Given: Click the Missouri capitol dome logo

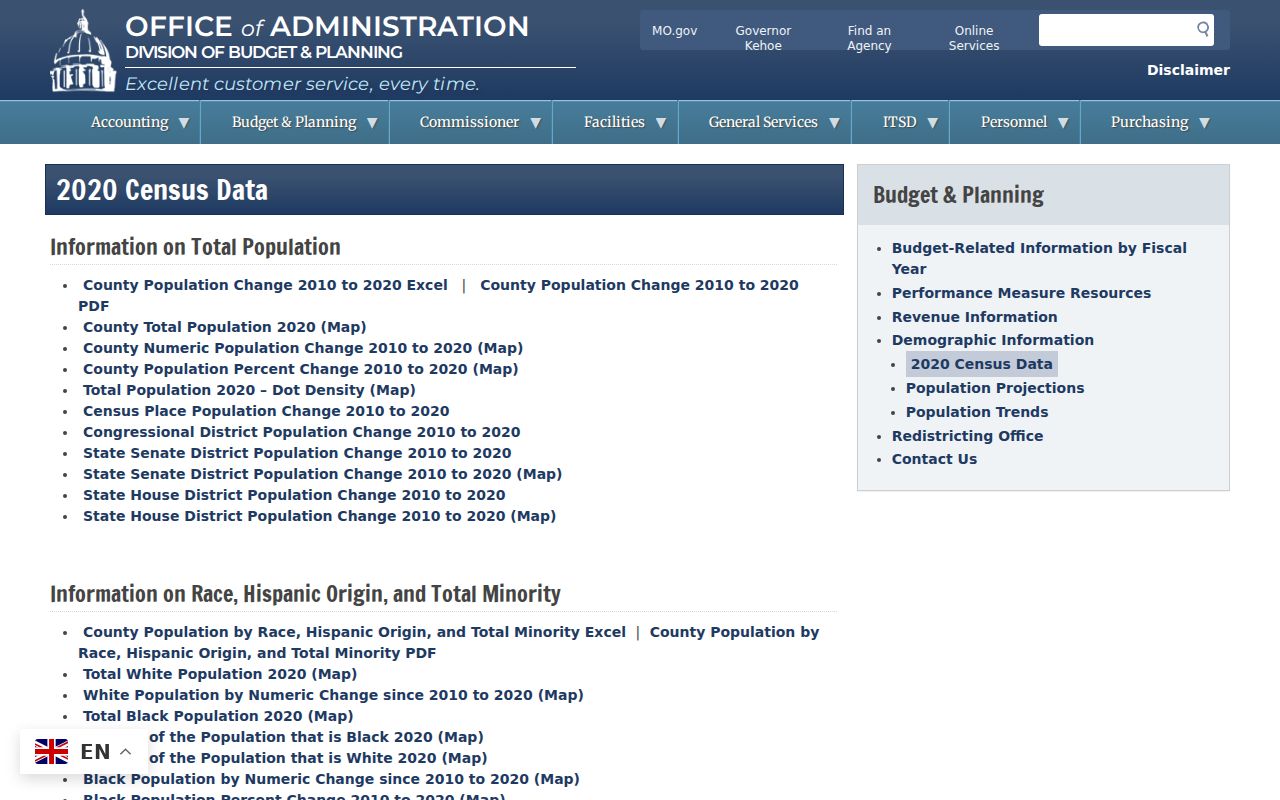Looking at the screenshot, I should (x=83, y=51).
